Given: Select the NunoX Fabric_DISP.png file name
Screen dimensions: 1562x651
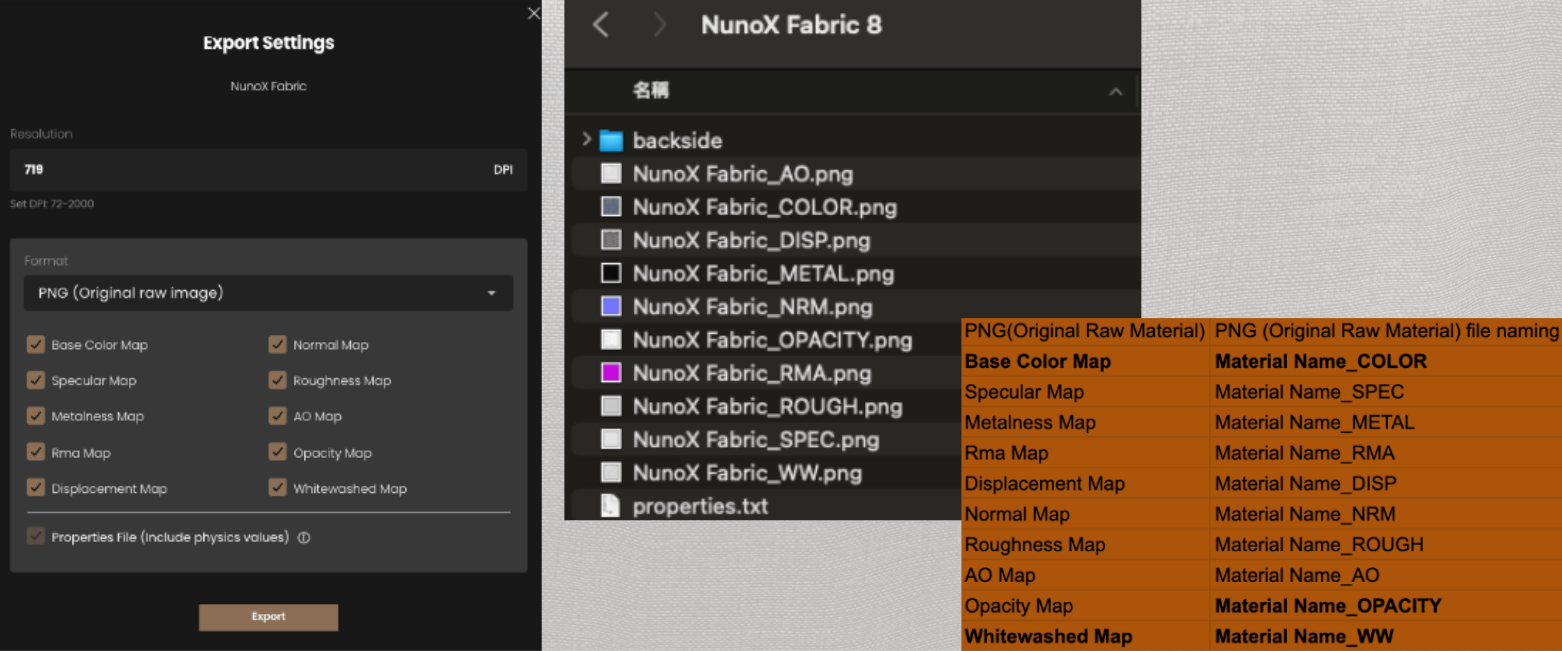Looking at the screenshot, I should 751,240.
